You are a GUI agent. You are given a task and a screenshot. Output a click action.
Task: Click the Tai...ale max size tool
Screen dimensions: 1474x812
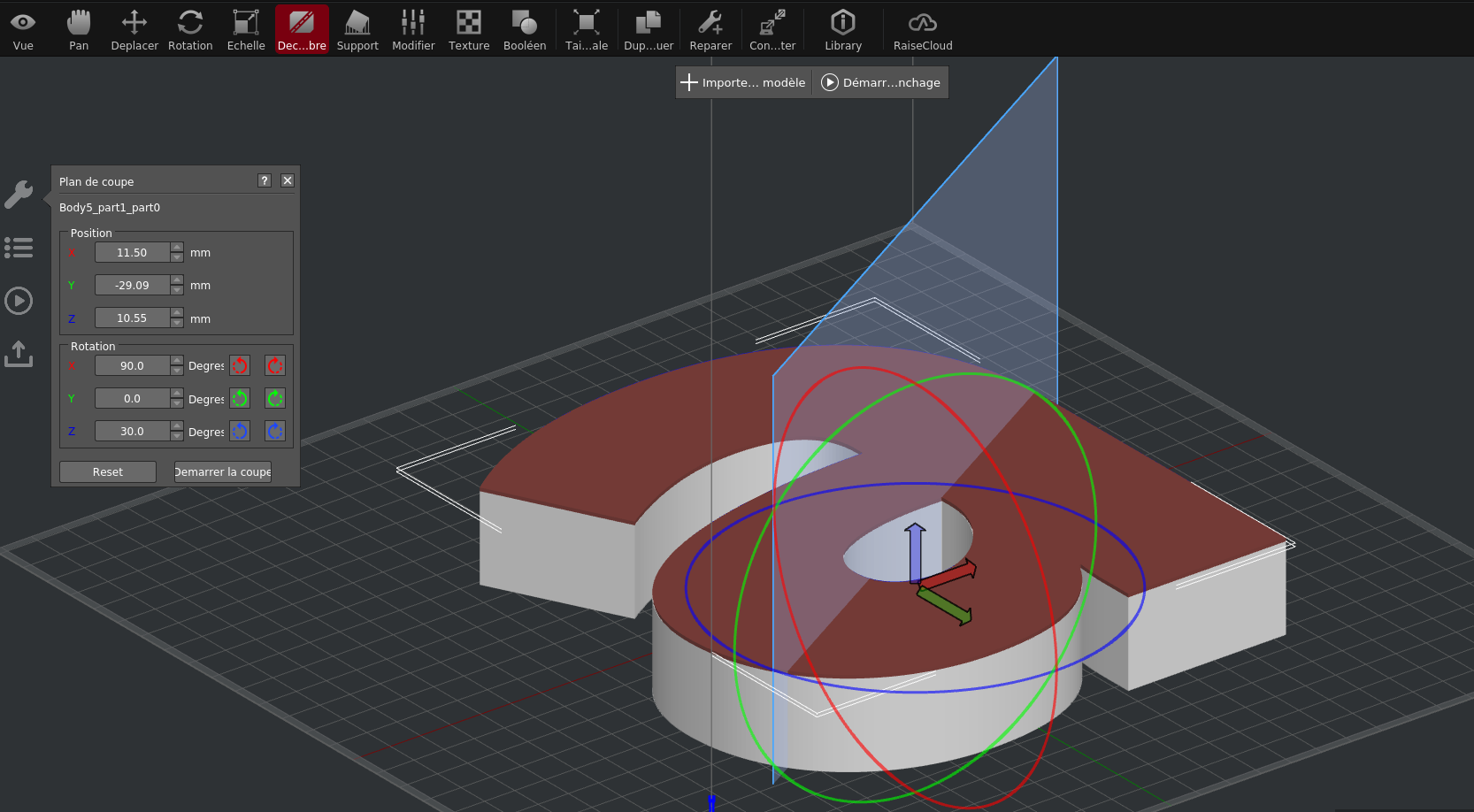pyautogui.click(x=587, y=30)
